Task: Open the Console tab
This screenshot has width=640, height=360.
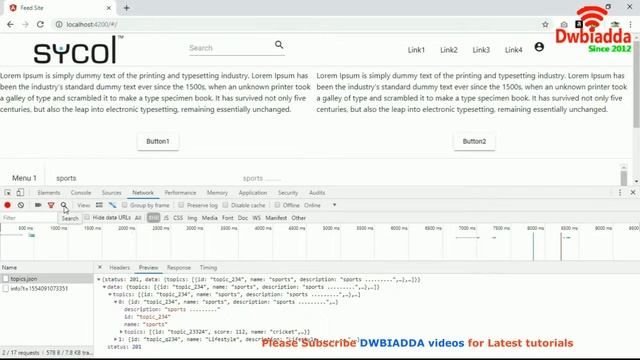Action: coord(81,193)
